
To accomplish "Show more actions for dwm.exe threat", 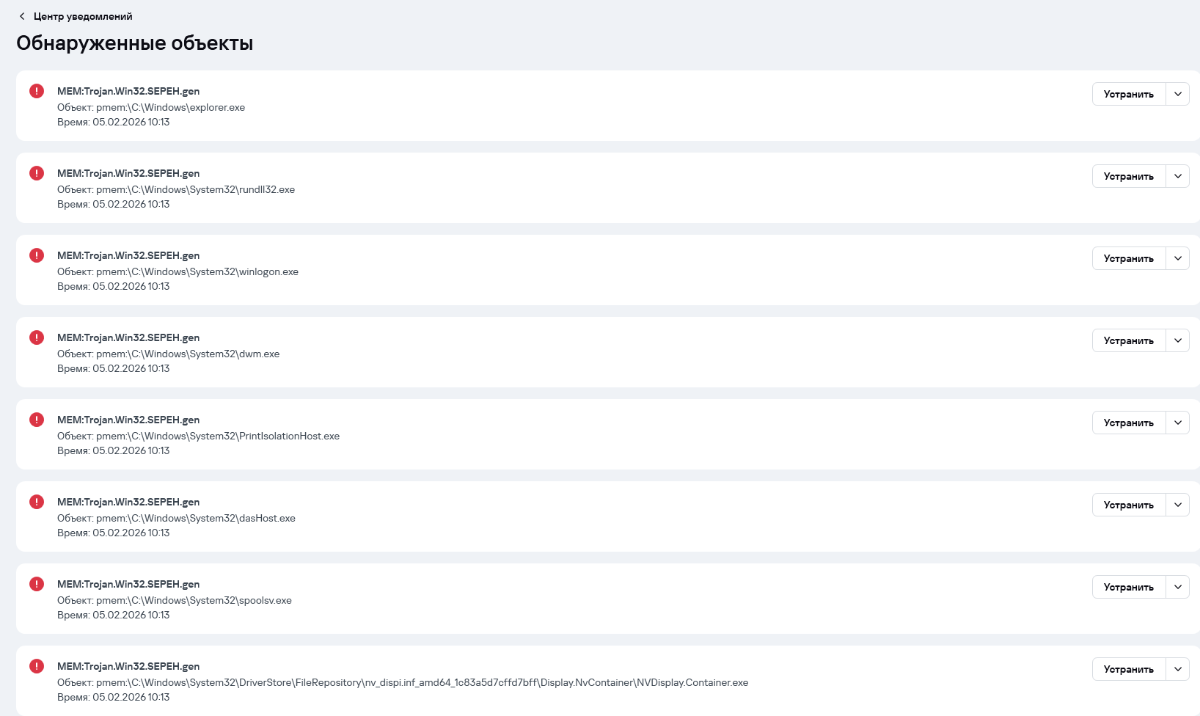I will pyautogui.click(x=1178, y=340).
